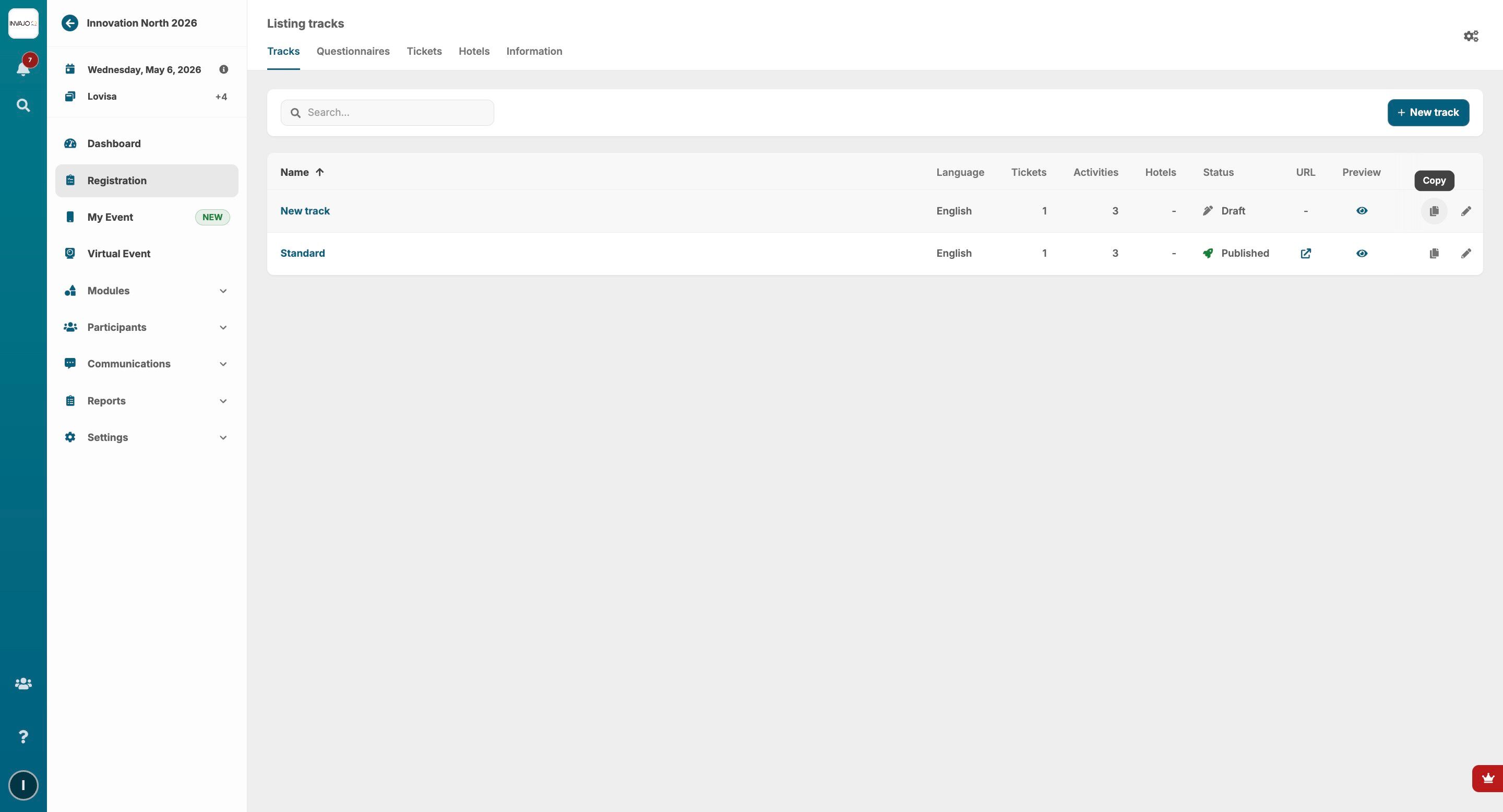The height and width of the screenshot is (812, 1503).
Task: Open the settings gears icon at top right
Action: (1470, 36)
